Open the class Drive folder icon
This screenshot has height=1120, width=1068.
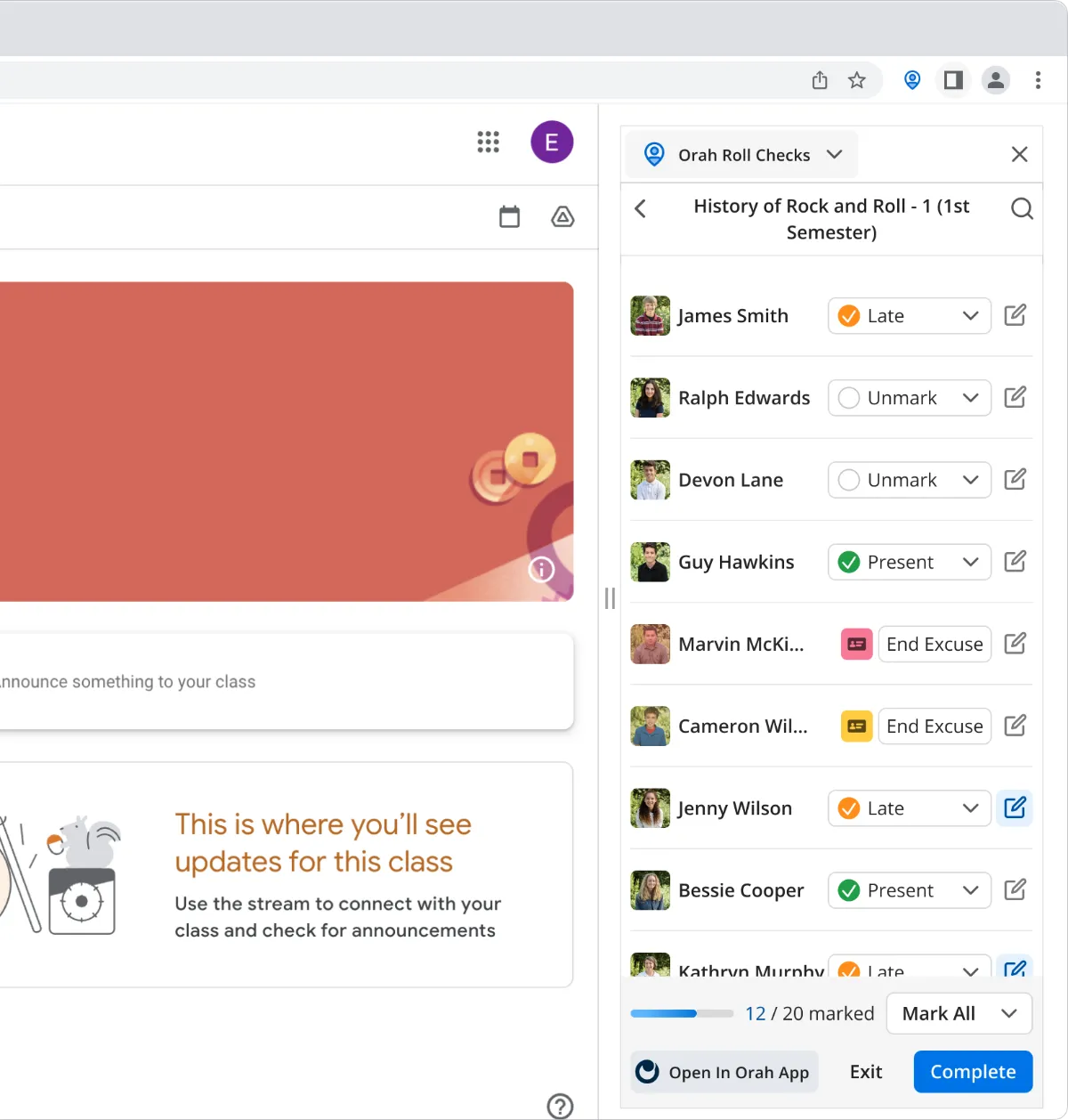click(562, 216)
